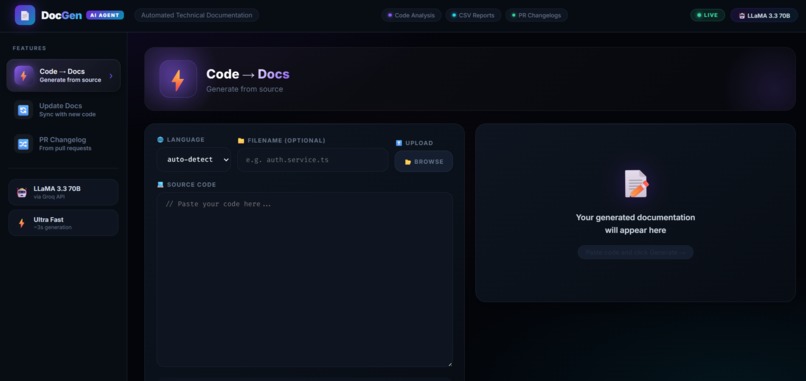Viewport: 806px width, 381px height.
Task: Click the Source Code laptop icon
Action: tap(160, 185)
